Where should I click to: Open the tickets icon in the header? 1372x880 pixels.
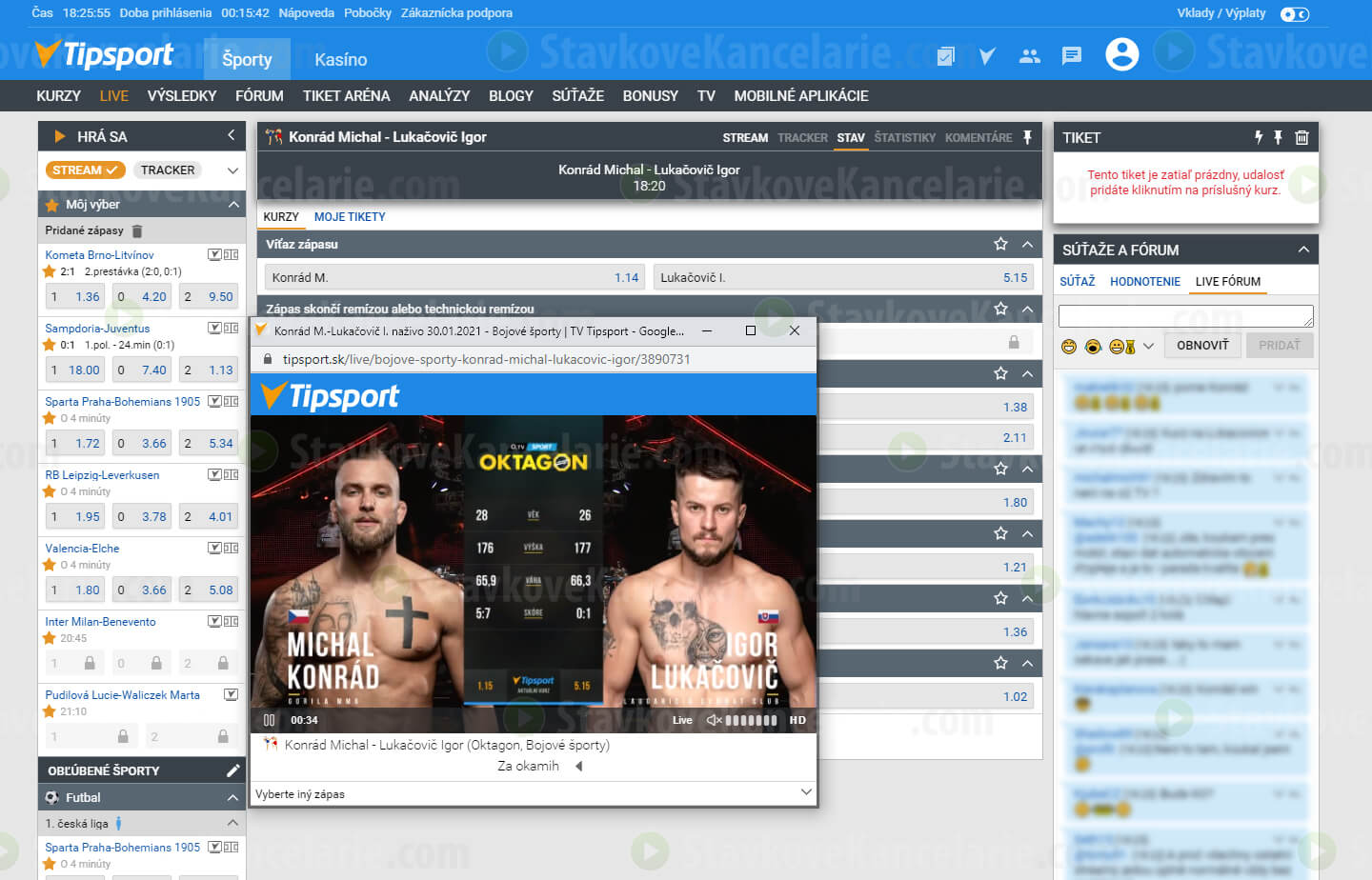[945, 56]
